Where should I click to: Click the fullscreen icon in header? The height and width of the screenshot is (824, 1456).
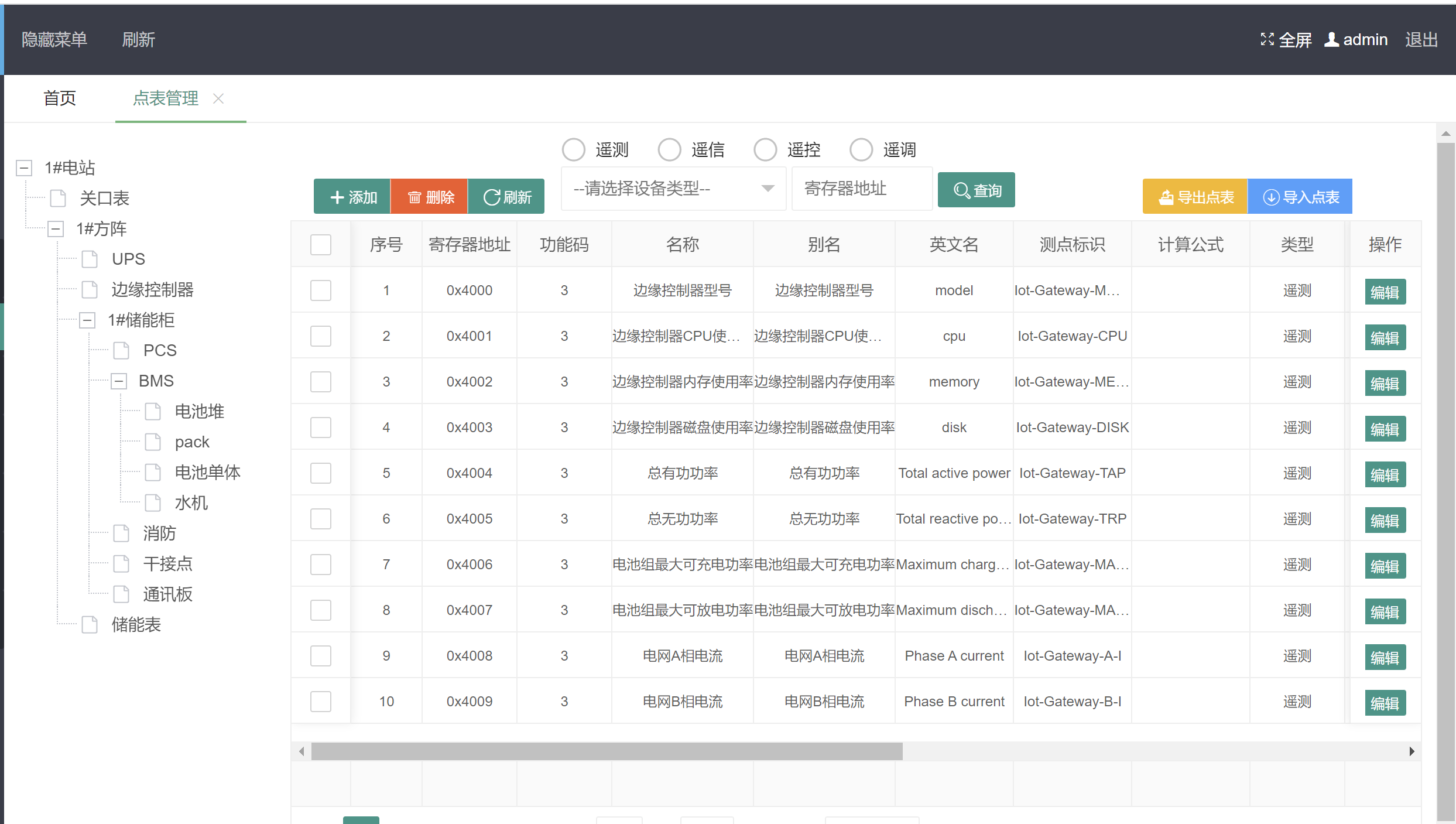pyautogui.click(x=1267, y=39)
